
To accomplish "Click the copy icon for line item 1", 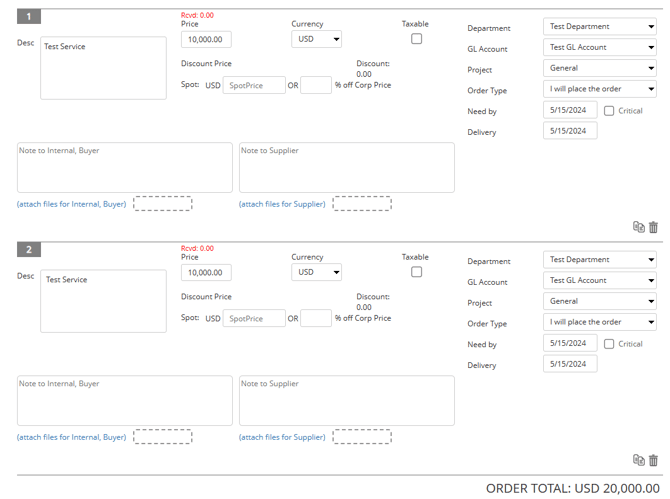I will (x=639, y=227).
